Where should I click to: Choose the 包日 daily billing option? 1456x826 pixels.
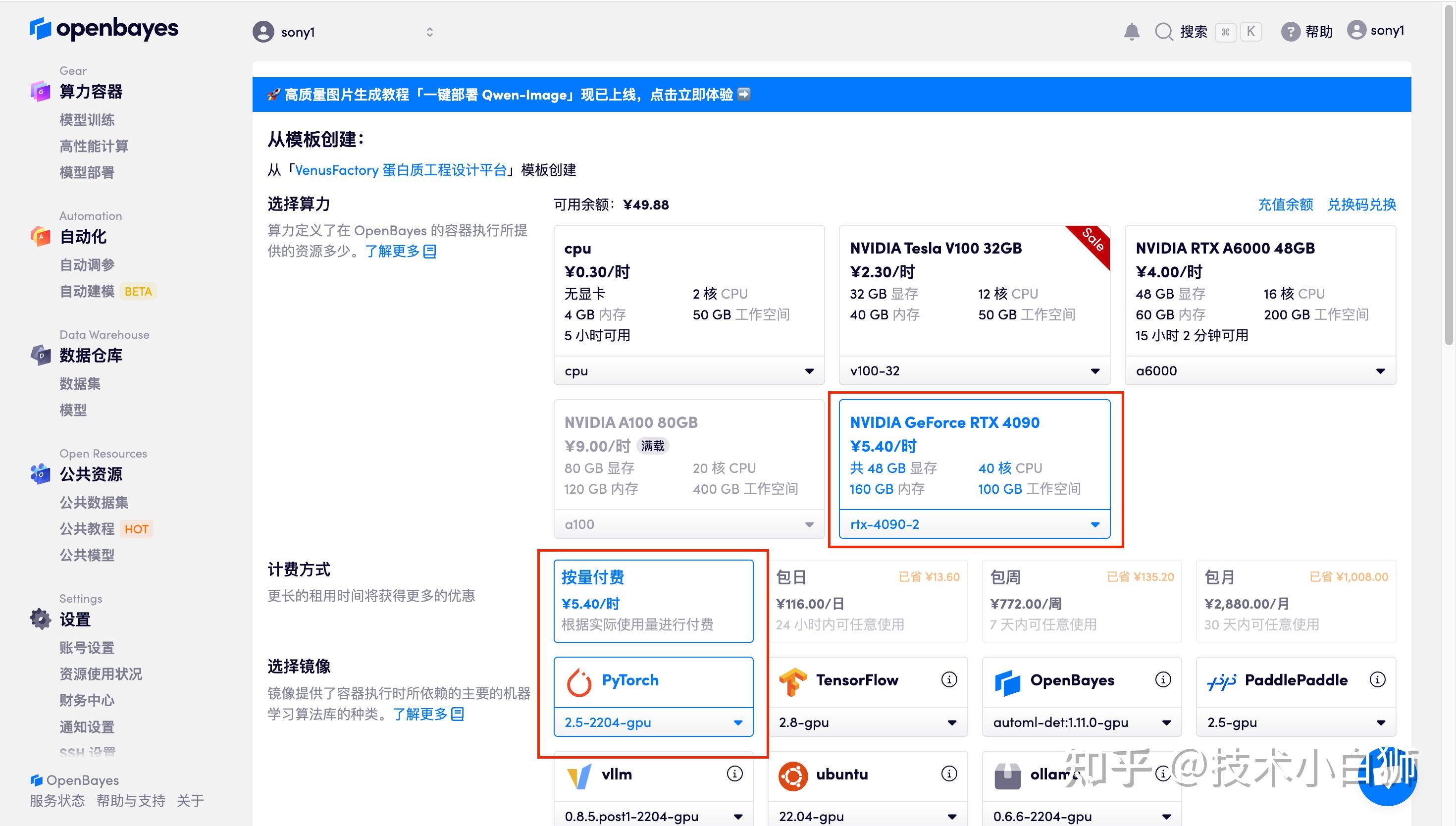[868, 600]
